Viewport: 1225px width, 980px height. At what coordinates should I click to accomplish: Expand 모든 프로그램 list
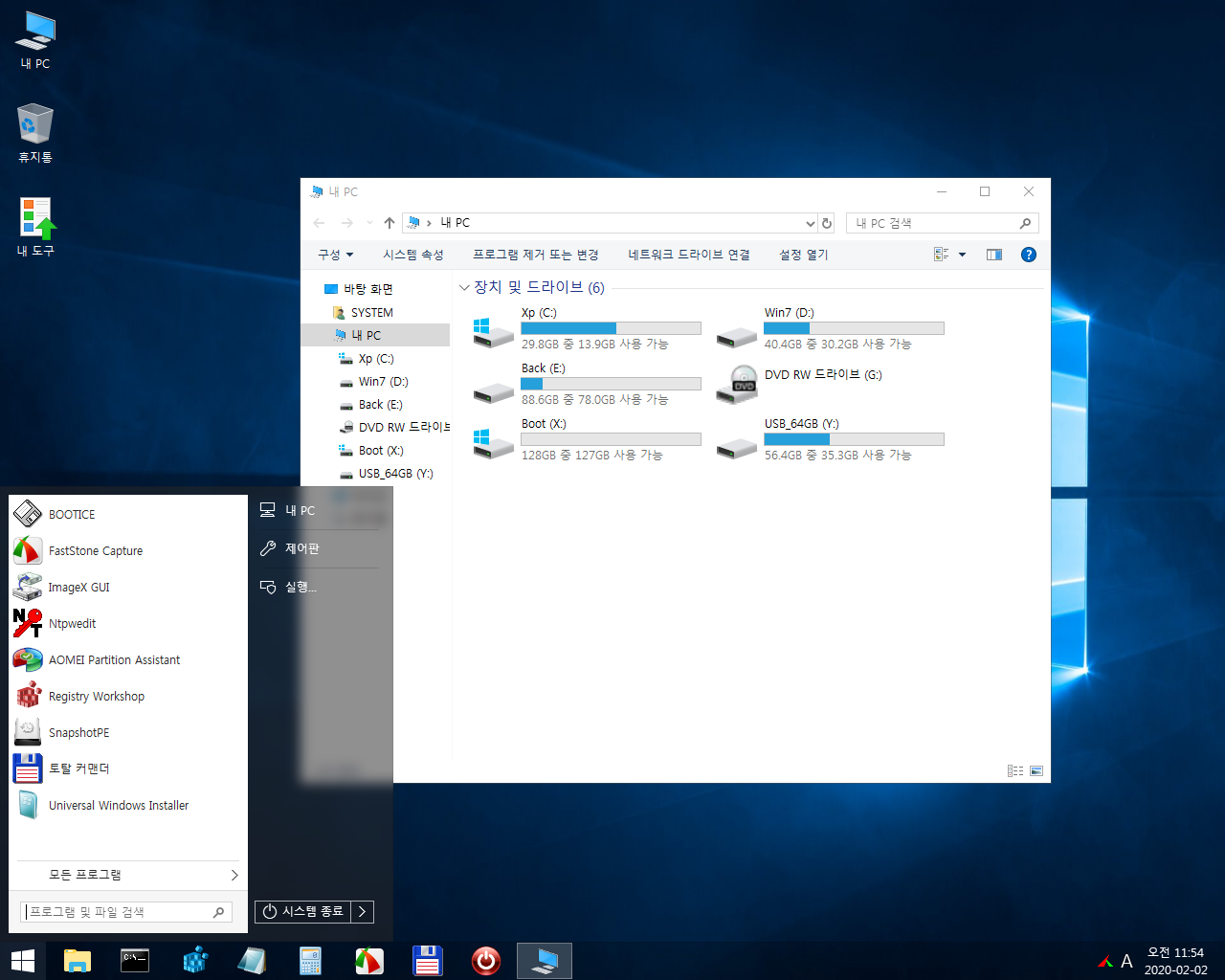[128, 875]
